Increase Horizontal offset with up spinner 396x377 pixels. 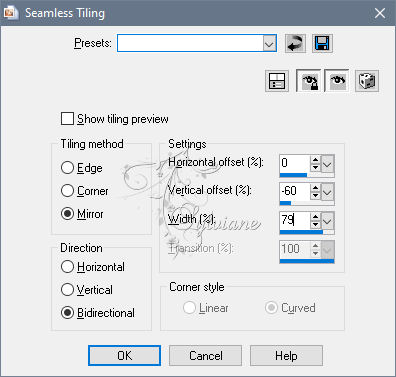pyautogui.click(x=315, y=159)
